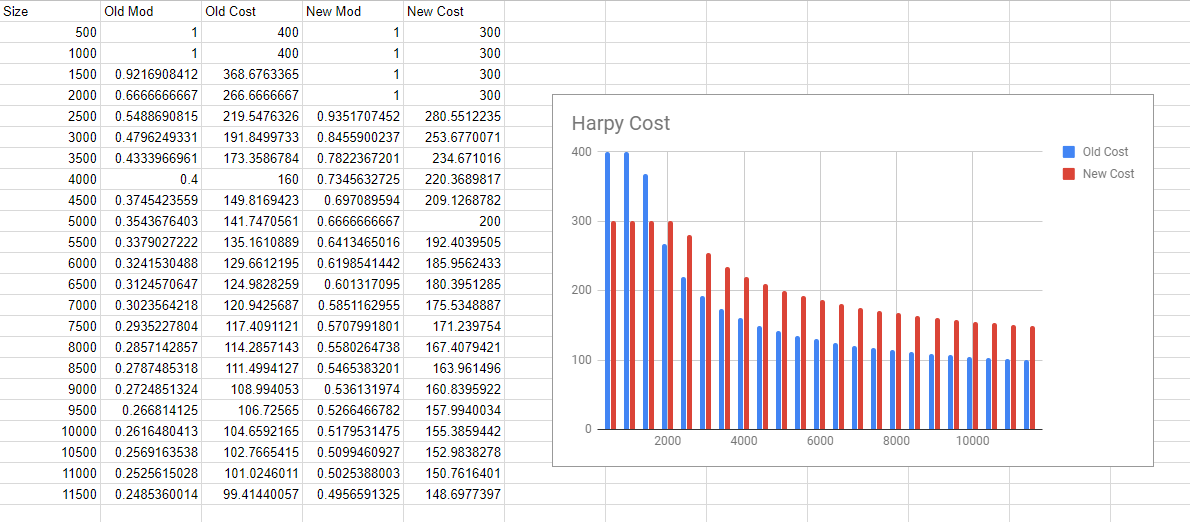Select Old Cost cell 219.5476326
The image size is (1190, 522).
click(x=252, y=117)
